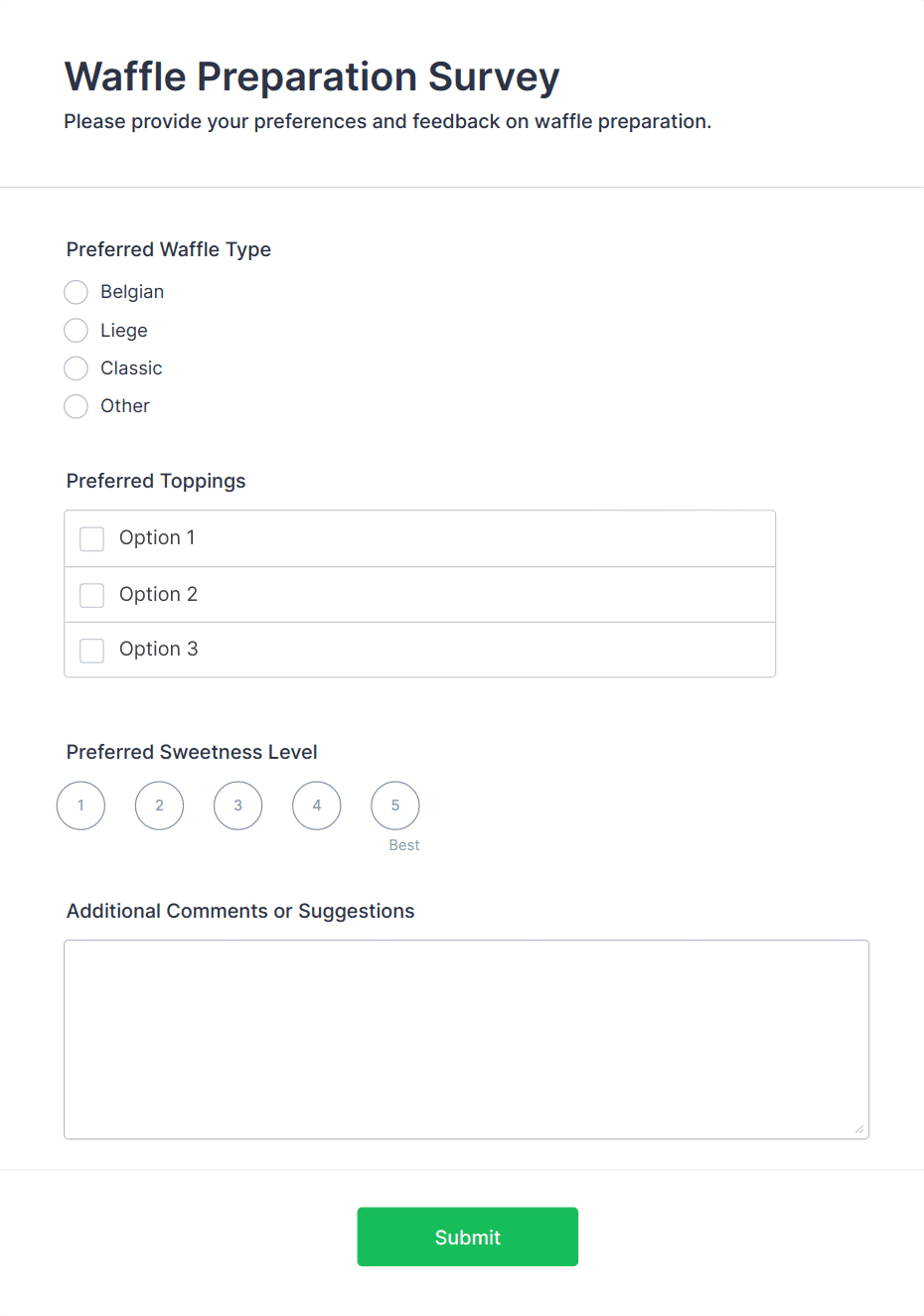Click the Belgian label text
The width and height of the screenshot is (924, 1316).
pyautogui.click(x=132, y=292)
